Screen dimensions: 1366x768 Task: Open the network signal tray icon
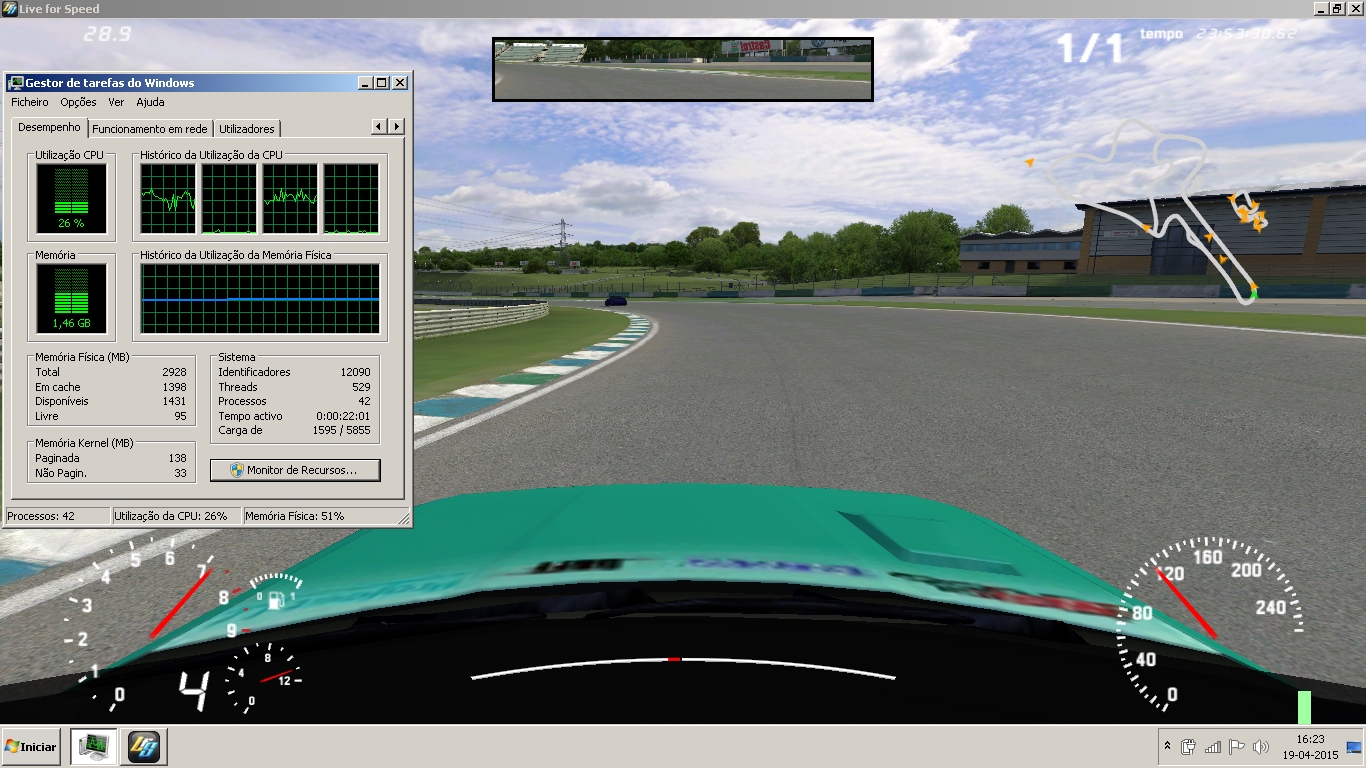pos(1213,747)
